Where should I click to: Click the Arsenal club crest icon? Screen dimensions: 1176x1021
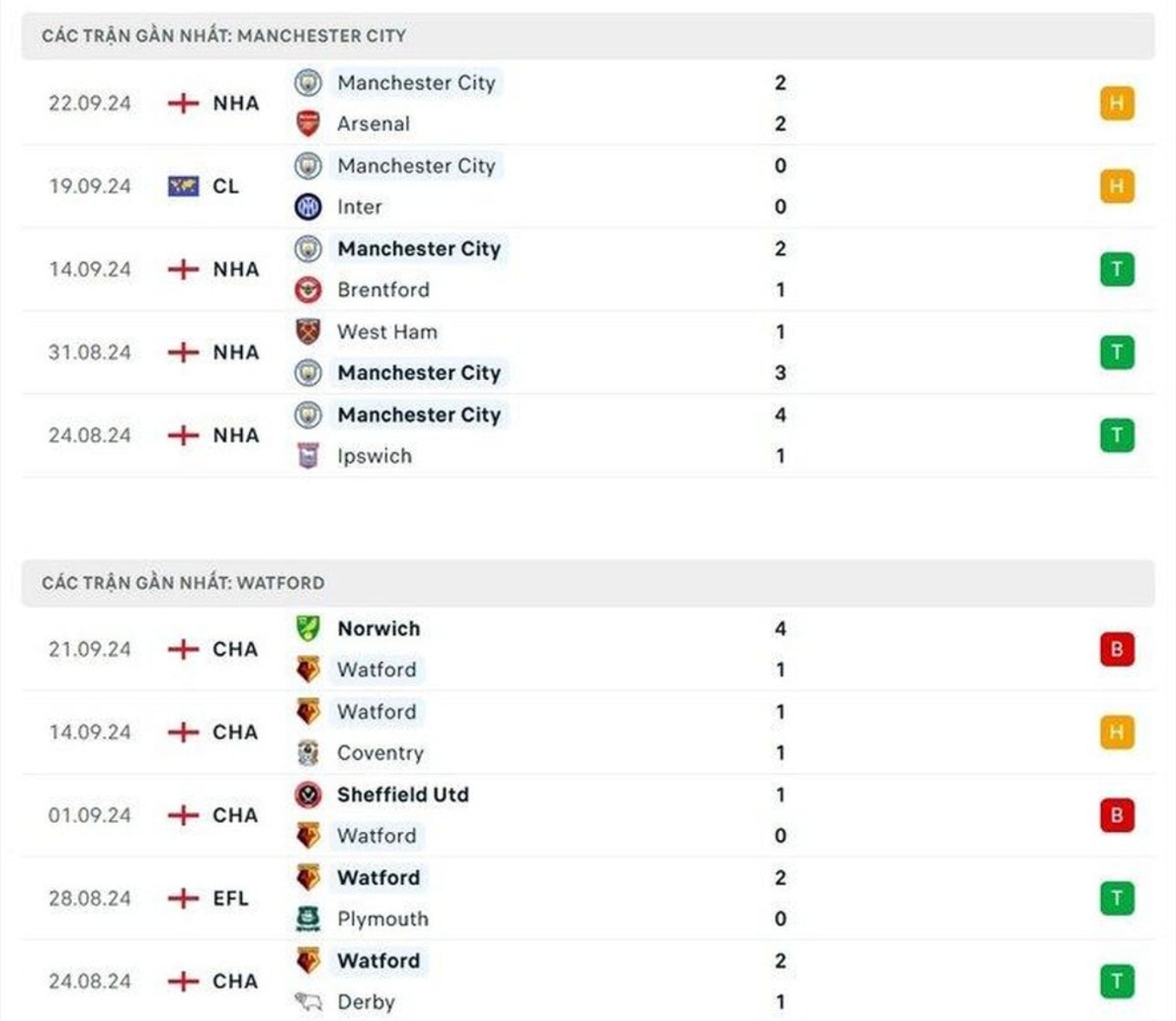point(309,123)
